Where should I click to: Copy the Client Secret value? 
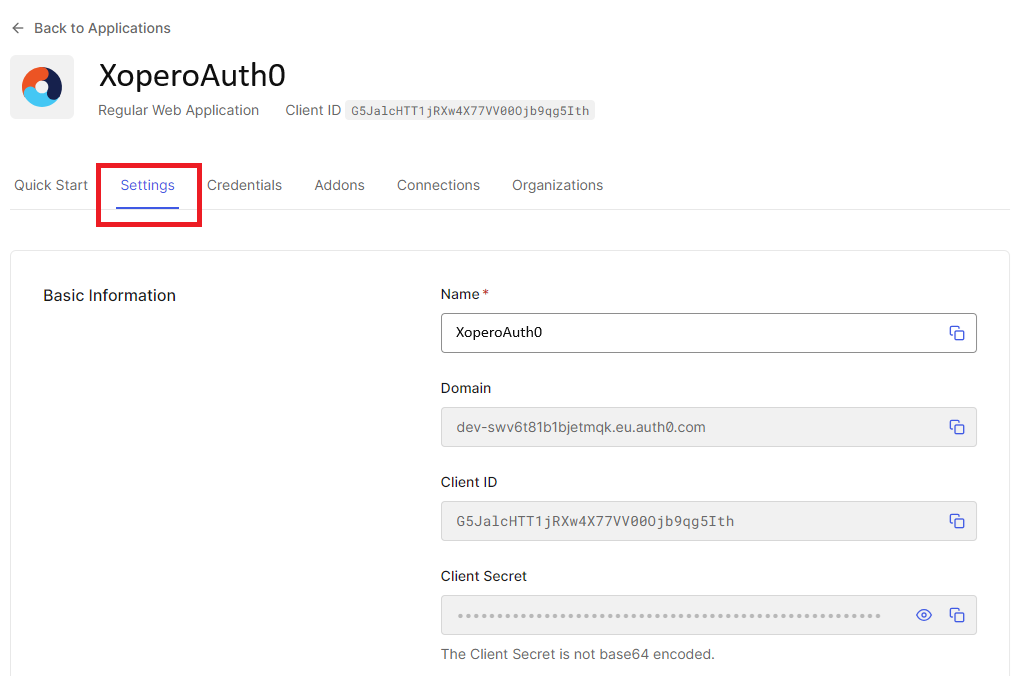[x=956, y=615]
